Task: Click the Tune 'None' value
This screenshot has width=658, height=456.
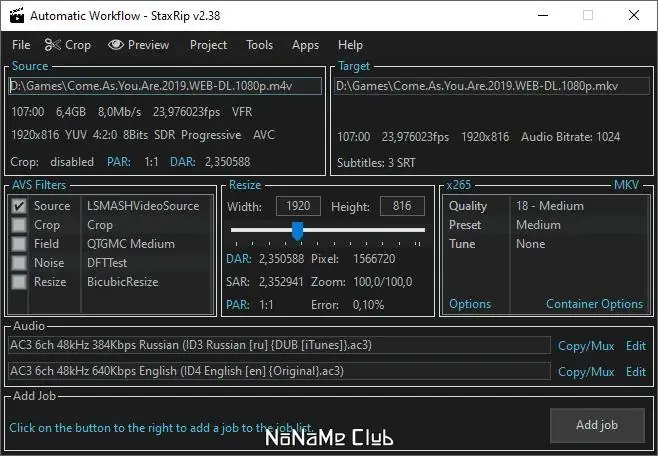Action: (530, 244)
